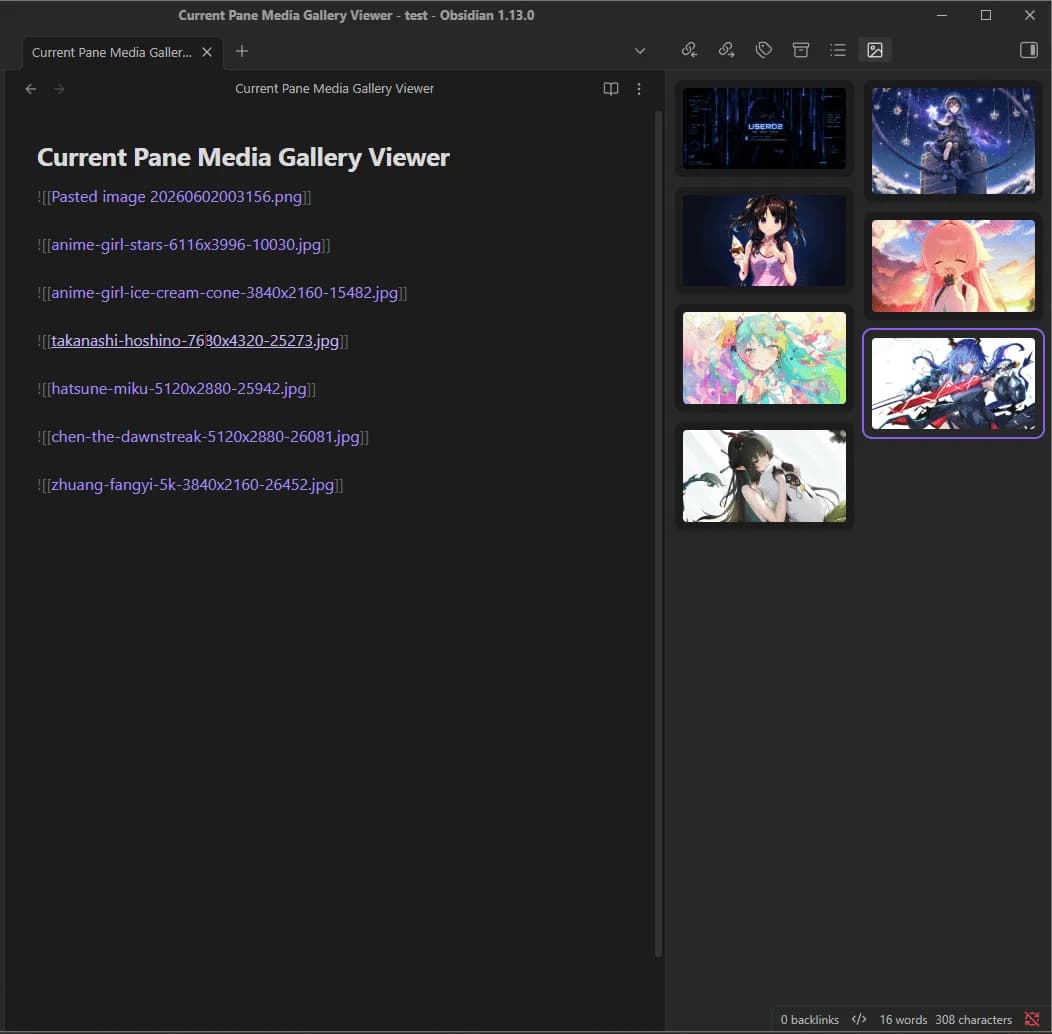Open the outline list icon
1052x1034 pixels.
click(837, 50)
